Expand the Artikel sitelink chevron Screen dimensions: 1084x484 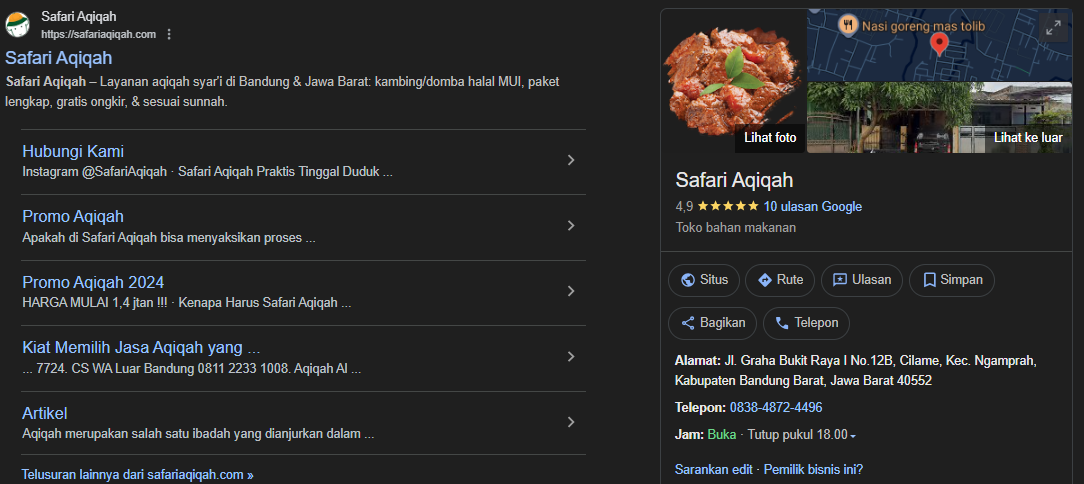pos(570,422)
